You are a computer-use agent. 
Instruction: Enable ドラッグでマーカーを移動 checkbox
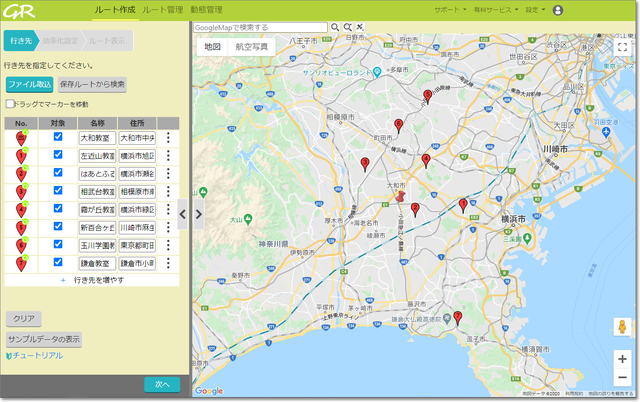click(x=10, y=104)
